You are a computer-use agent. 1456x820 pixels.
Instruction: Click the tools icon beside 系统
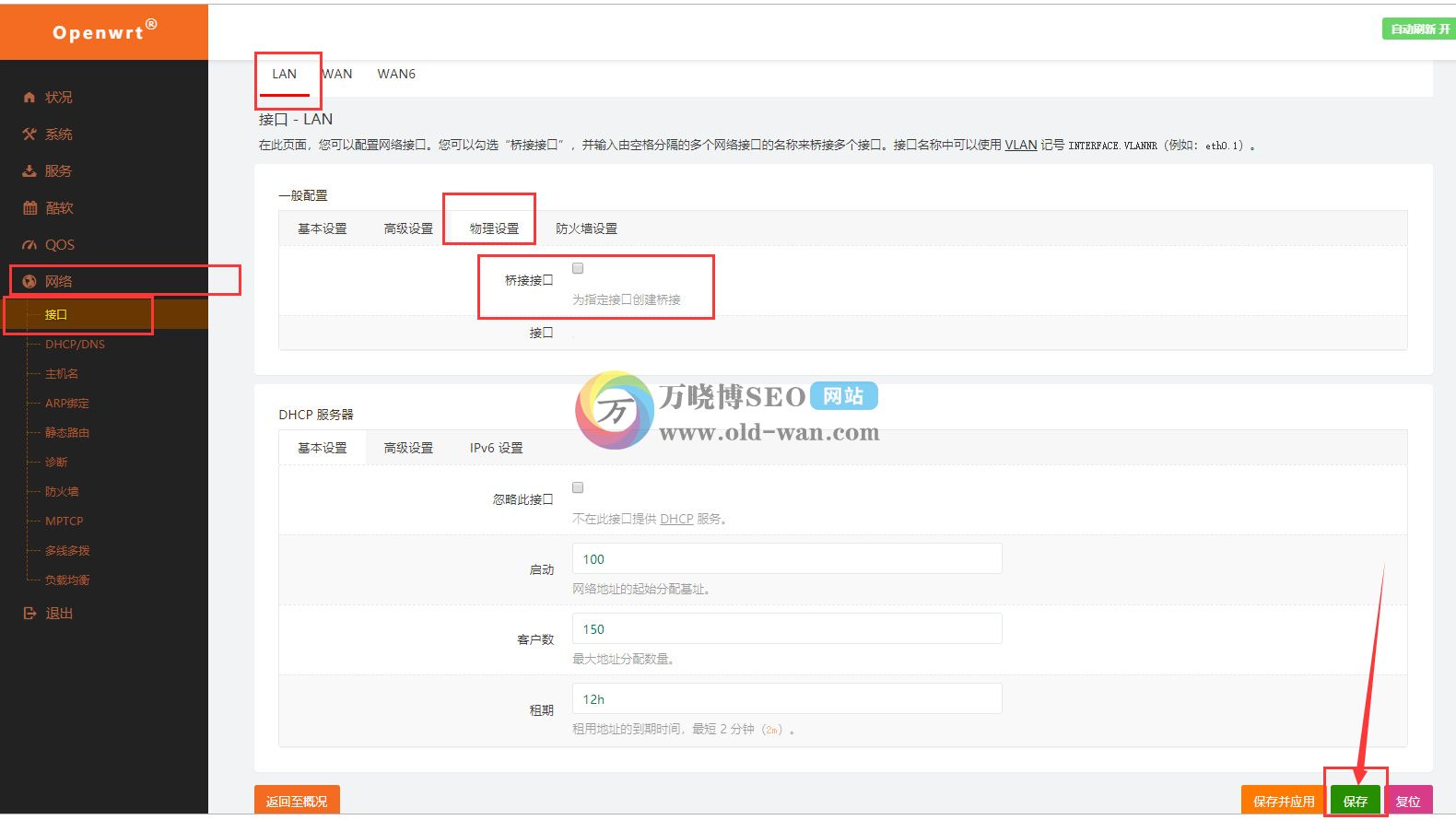coord(29,134)
